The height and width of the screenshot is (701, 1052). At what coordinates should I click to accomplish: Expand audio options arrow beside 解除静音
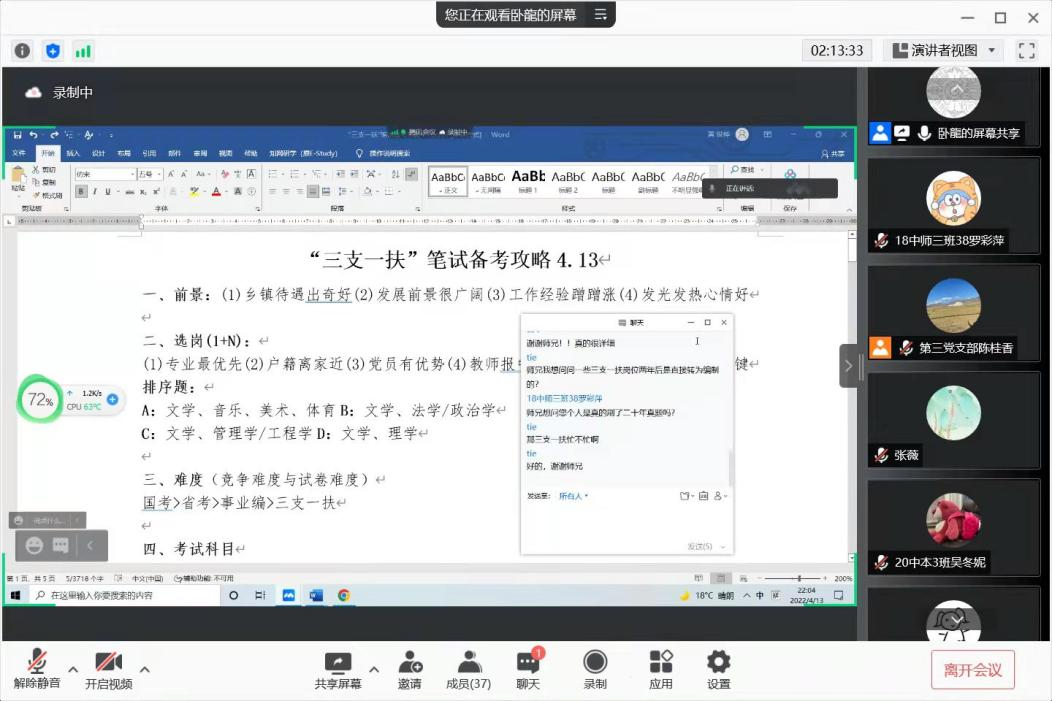point(73,670)
